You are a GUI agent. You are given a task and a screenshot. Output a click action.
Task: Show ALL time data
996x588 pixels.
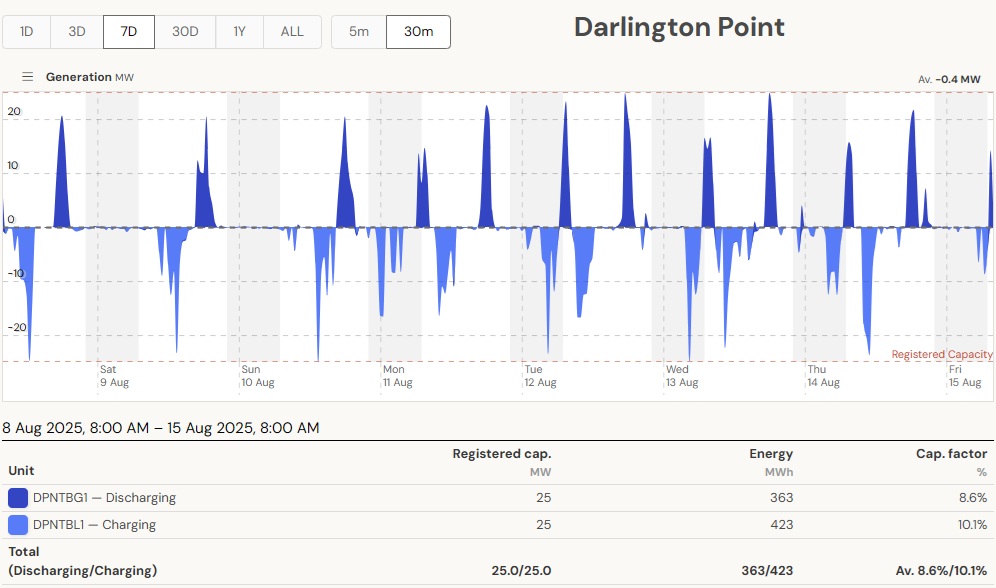click(292, 32)
